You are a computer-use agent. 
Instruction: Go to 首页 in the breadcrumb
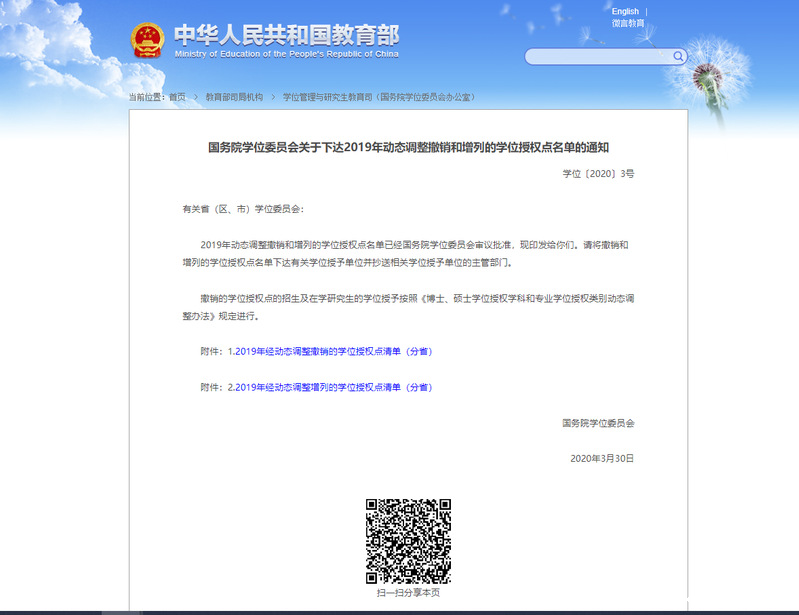coord(177,97)
